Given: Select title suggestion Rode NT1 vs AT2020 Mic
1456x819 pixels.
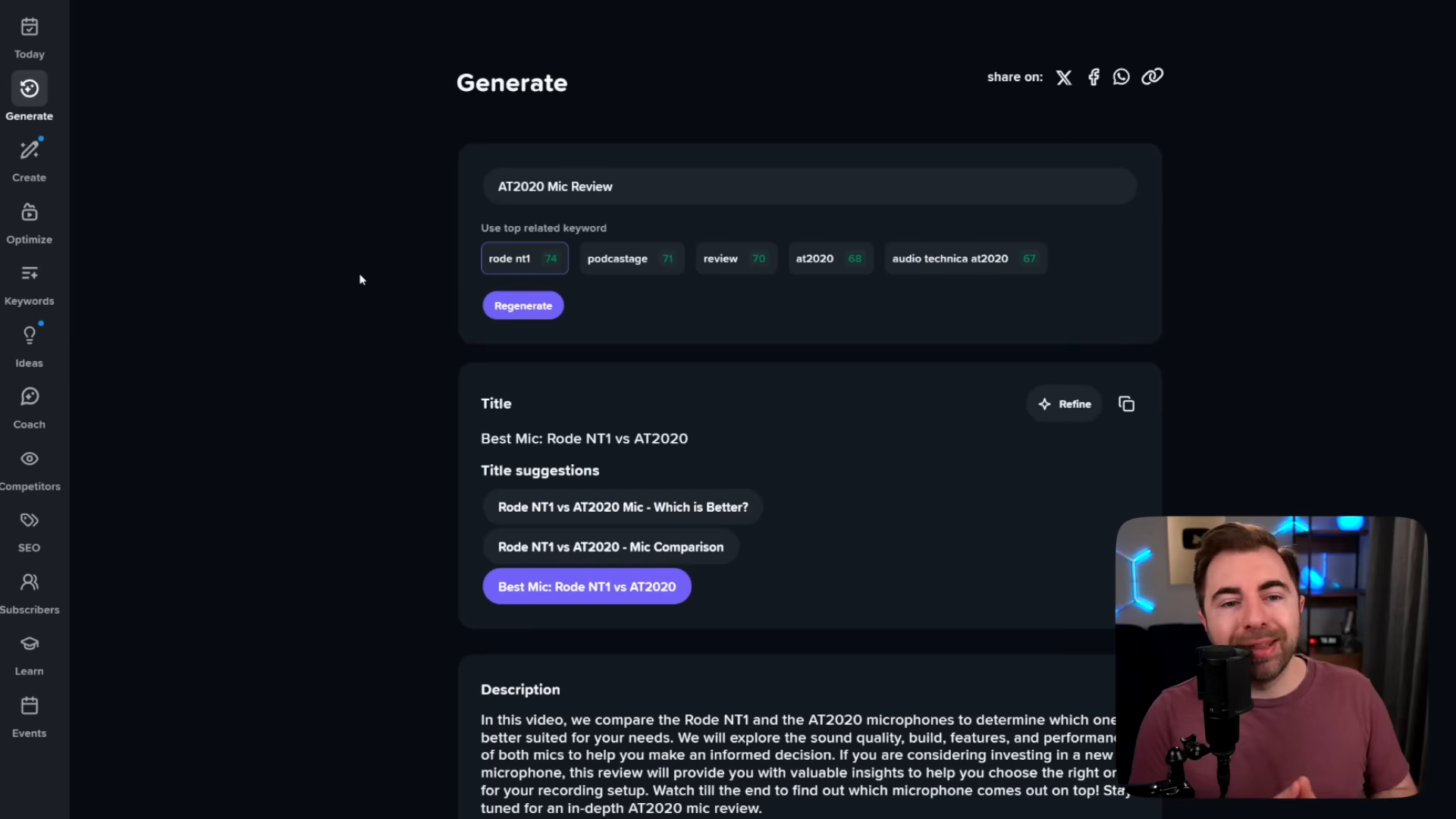Looking at the screenshot, I should coord(621,506).
